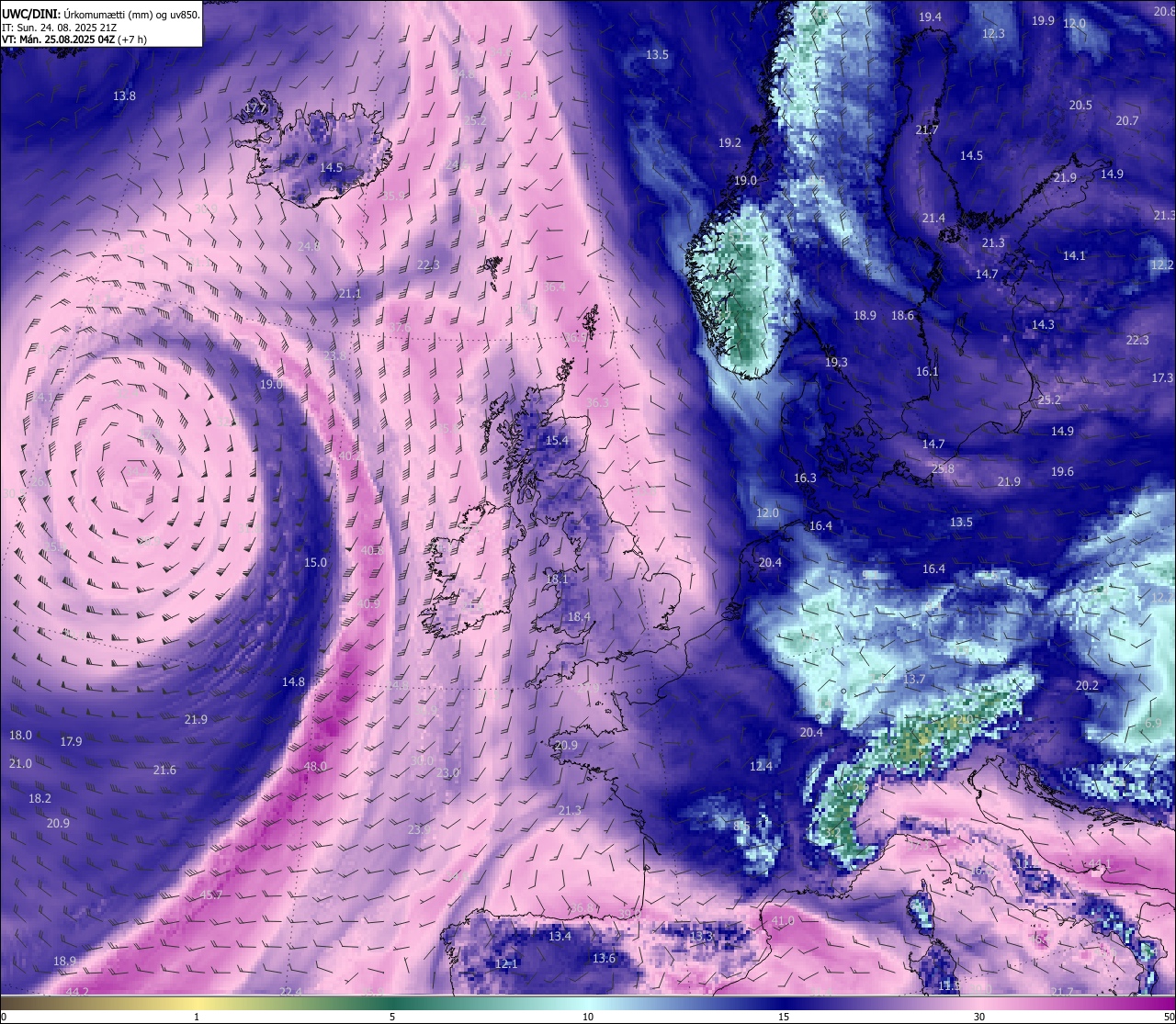The image size is (1176, 1024).
Task: Click the 10 label on the color scale
Action: pyautogui.click(x=588, y=1017)
